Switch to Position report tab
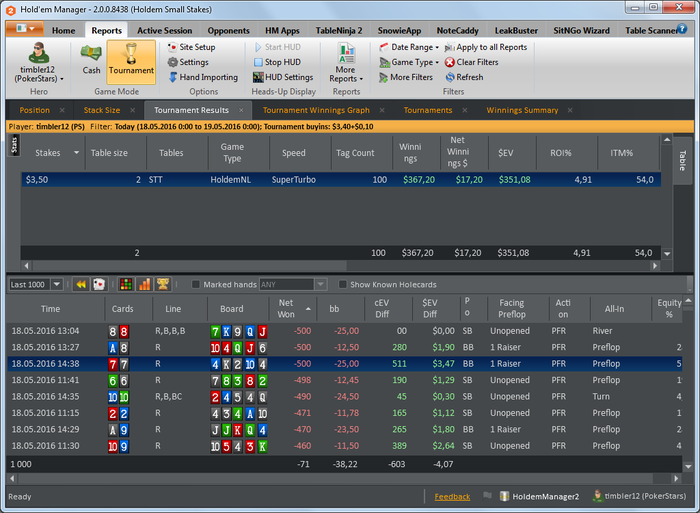Image resolution: width=700 pixels, height=513 pixels. (x=34, y=110)
